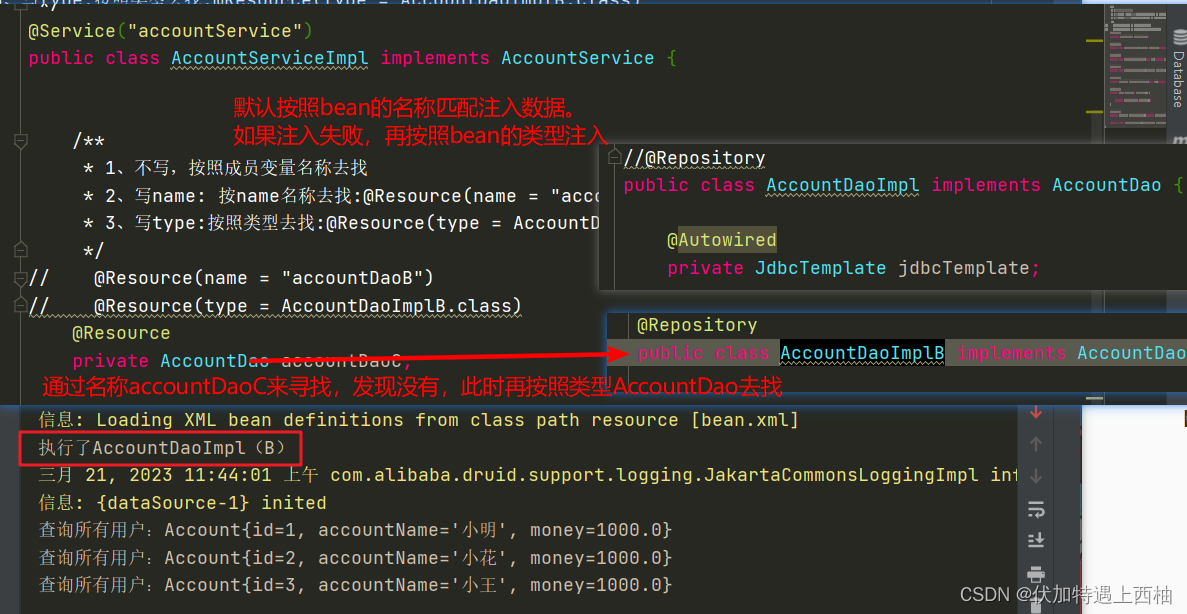Click Javadoc line starting "3、写type"
Viewport: 1187px width, 614px height.
(x=352, y=223)
